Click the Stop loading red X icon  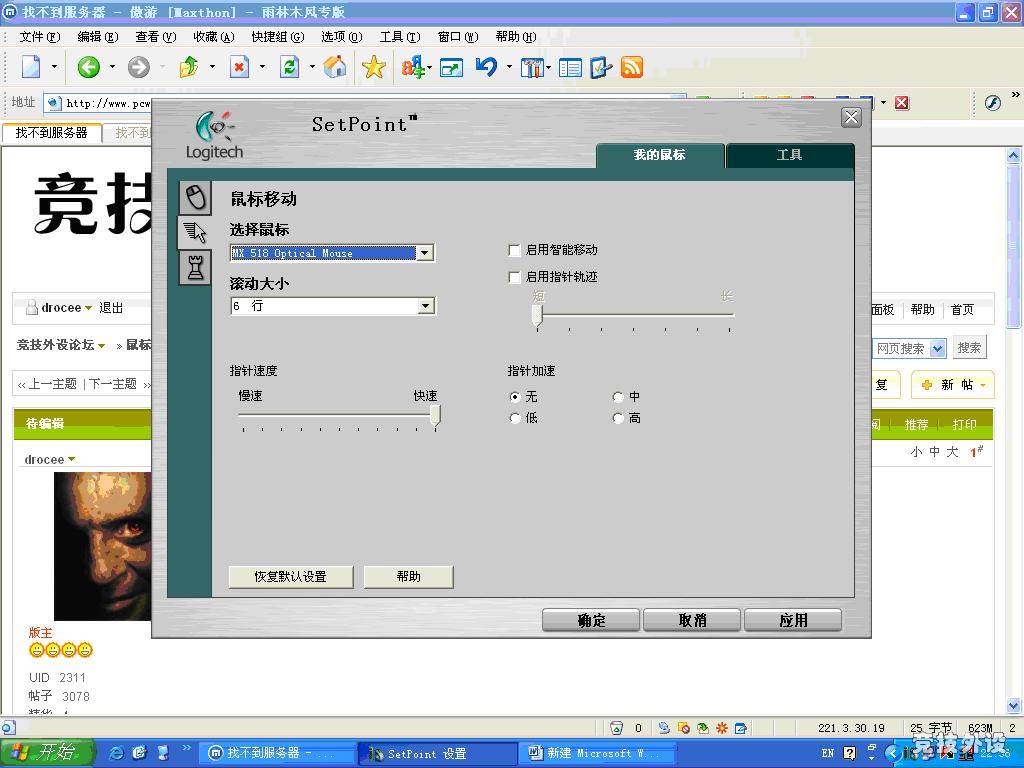[x=240, y=67]
